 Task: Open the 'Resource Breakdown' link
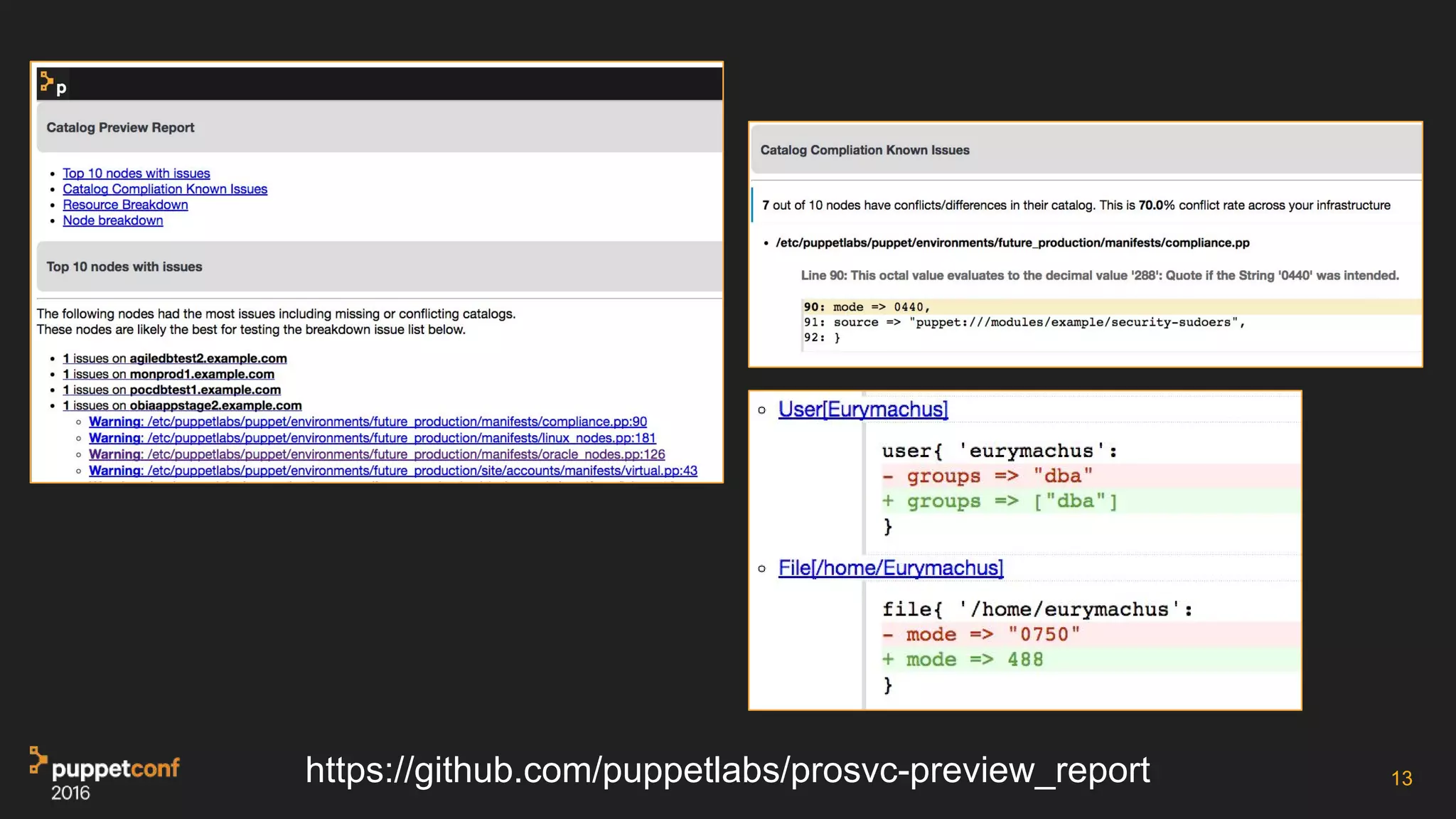[x=125, y=205]
